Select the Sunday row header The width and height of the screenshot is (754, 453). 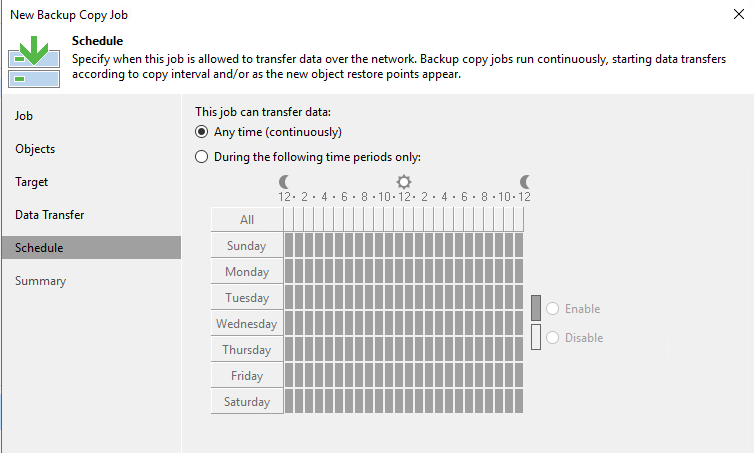(247, 246)
